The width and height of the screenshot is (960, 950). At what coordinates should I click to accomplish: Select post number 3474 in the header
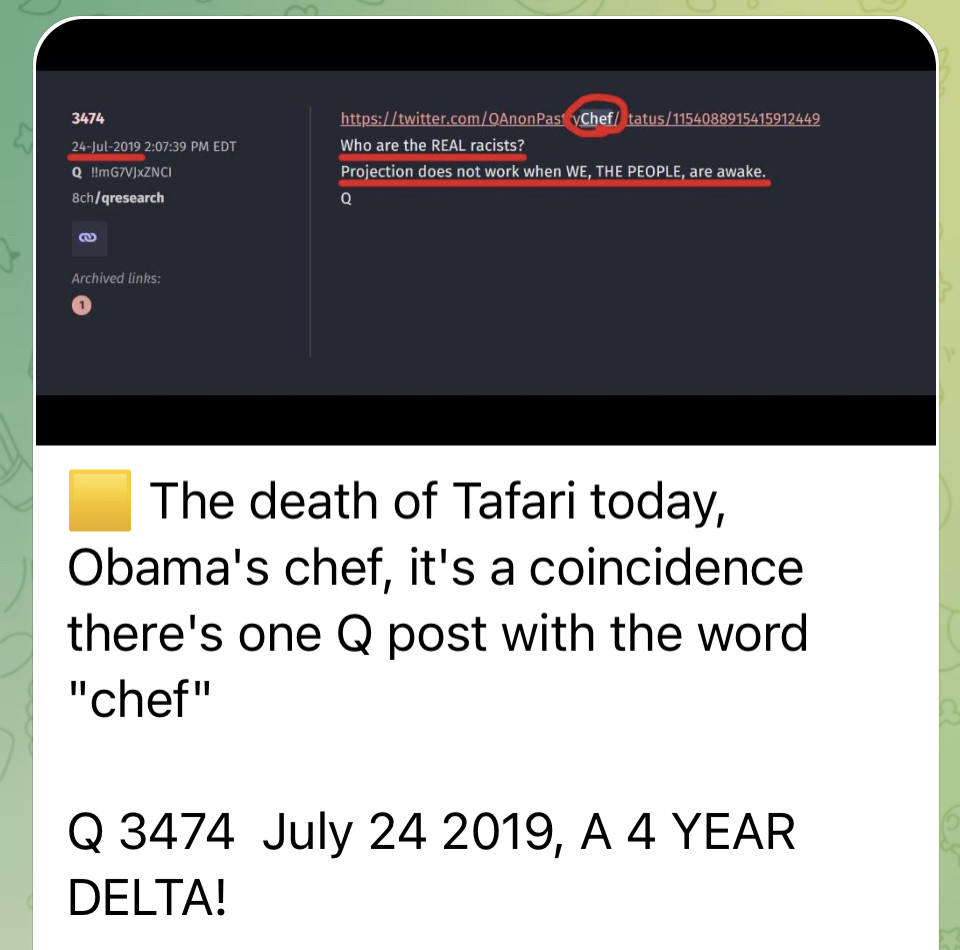[x=86, y=119]
